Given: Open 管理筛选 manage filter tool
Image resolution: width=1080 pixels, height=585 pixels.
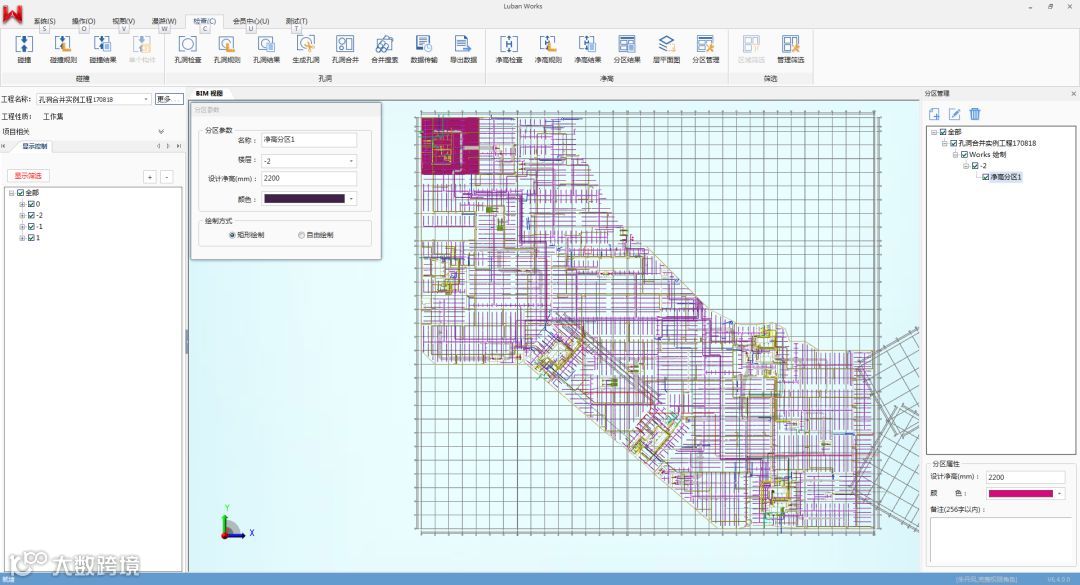Looking at the screenshot, I should click(790, 48).
